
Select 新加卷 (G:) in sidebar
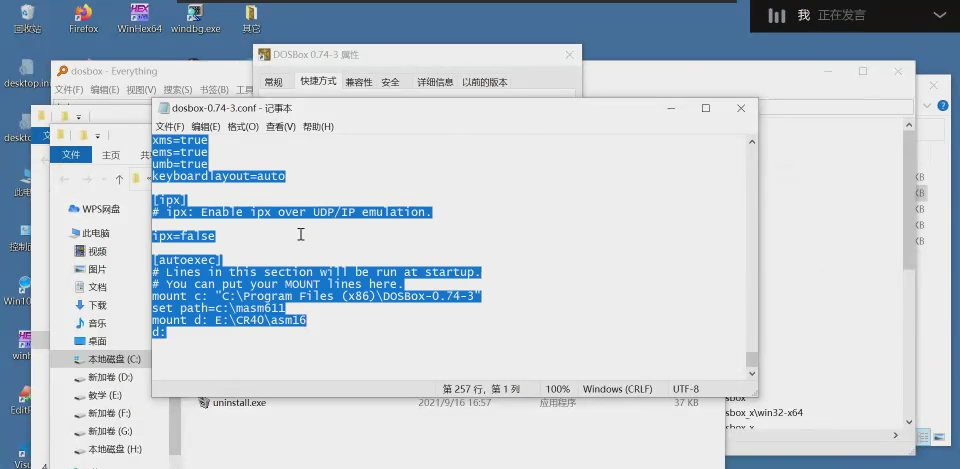coord(103,431)
